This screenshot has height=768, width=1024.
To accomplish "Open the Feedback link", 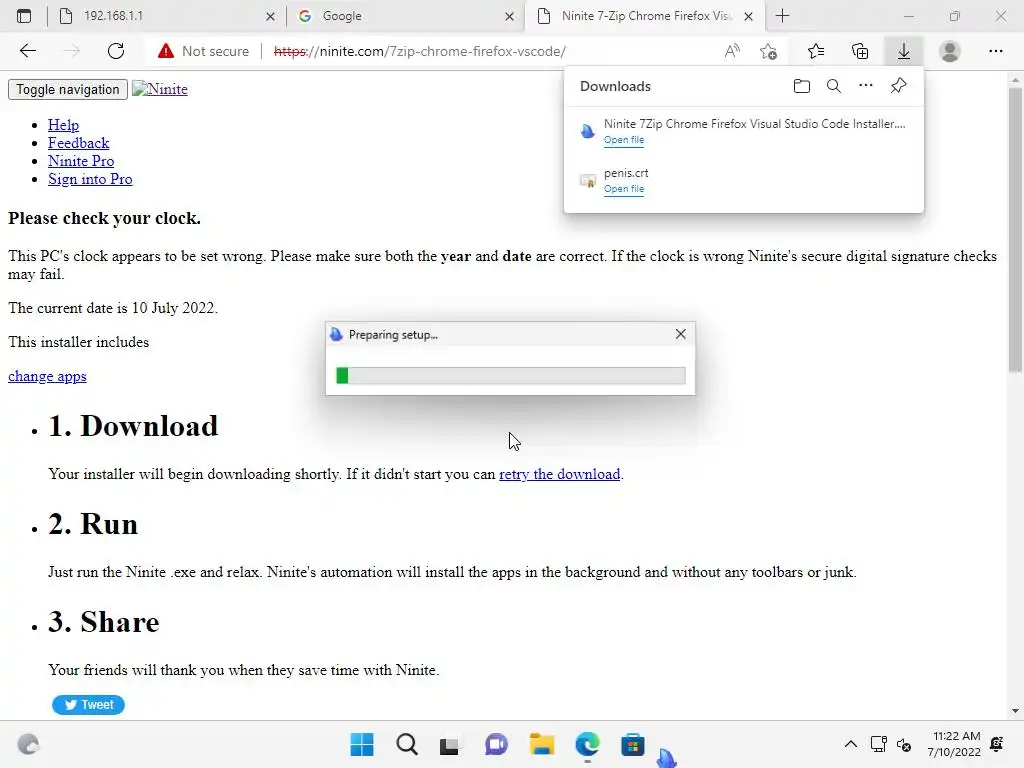I will pyautogui.click(x=78, y=143).
